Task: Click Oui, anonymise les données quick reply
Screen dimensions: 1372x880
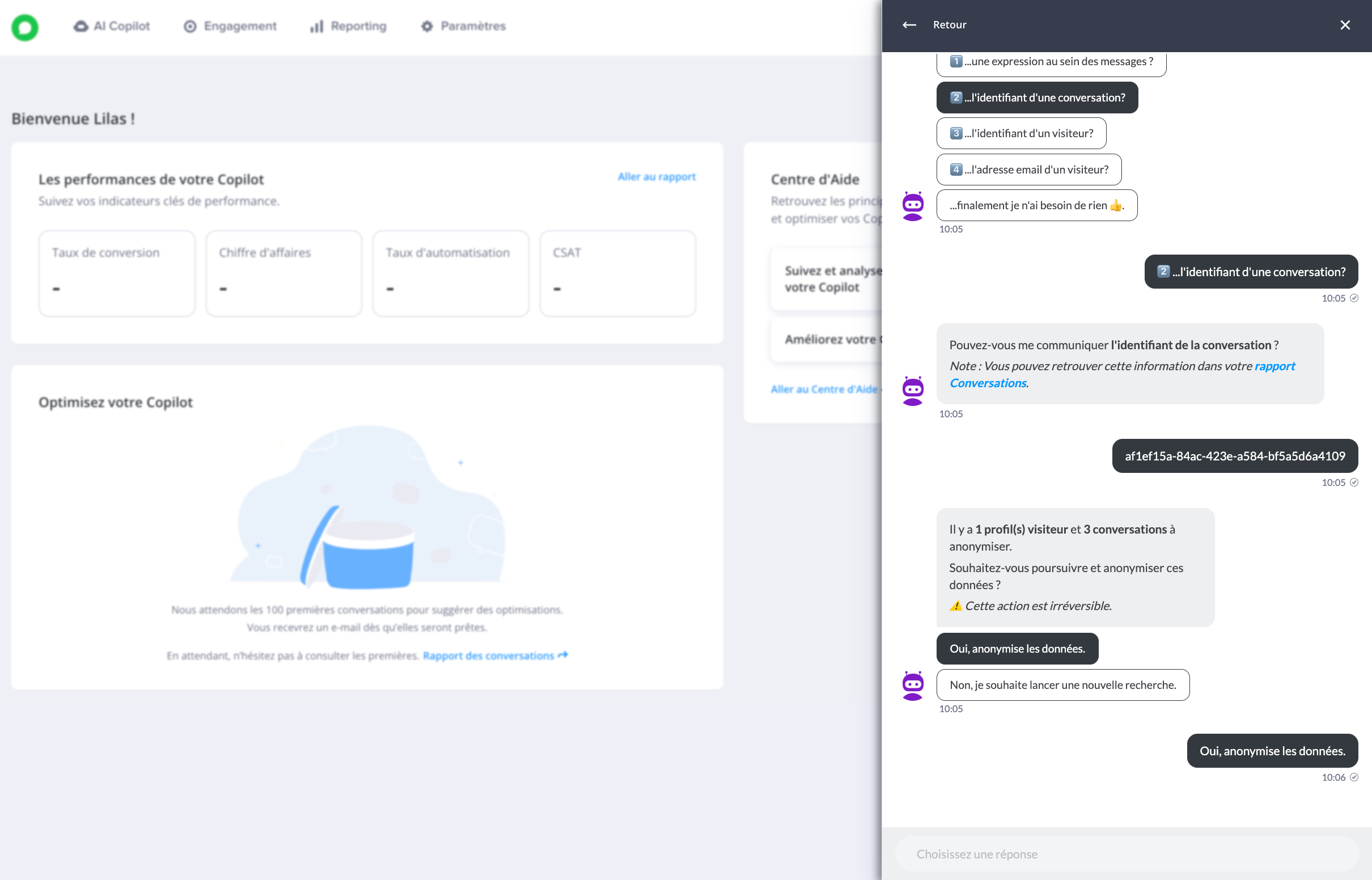Action: tap(1017, 649)
